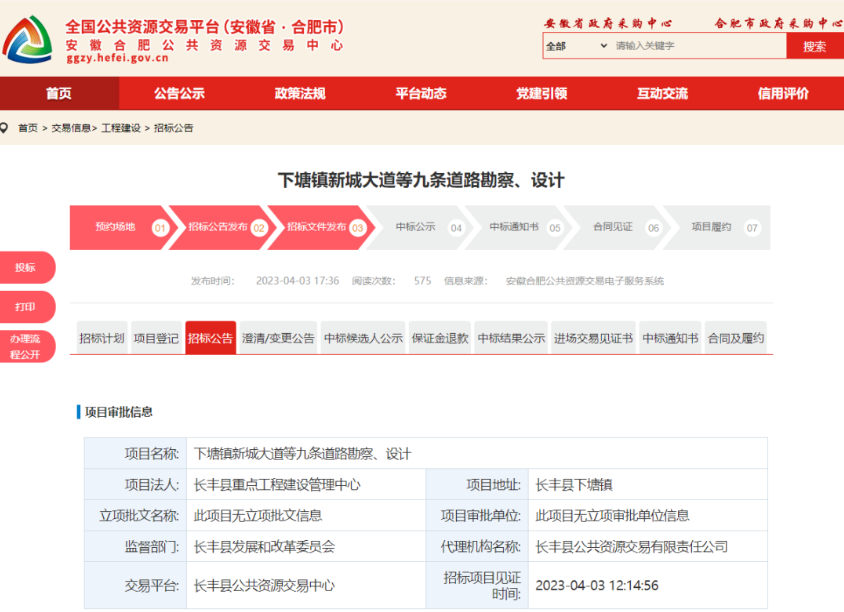
Task: Switch to 中标候选人公示 tab
Action: (x=363, y=338)
